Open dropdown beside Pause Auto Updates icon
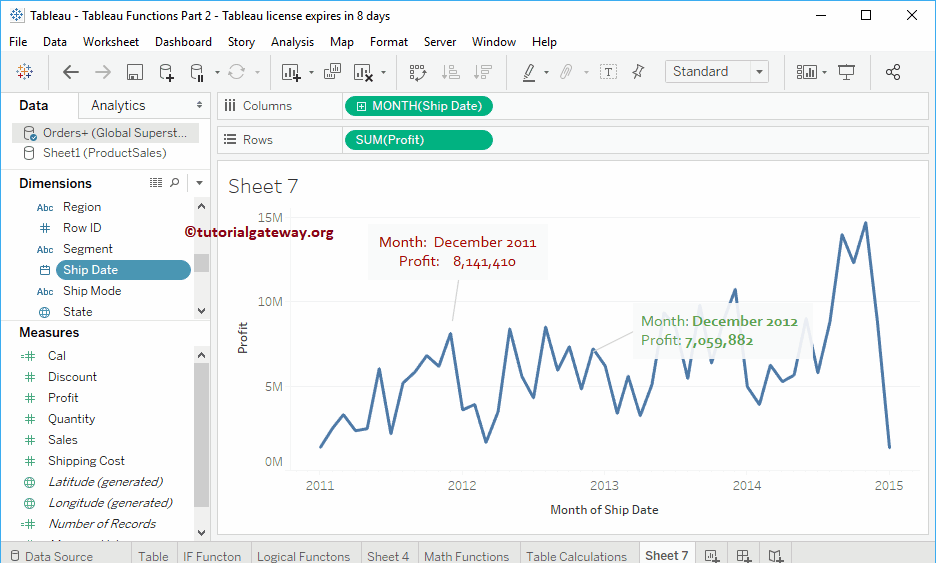The width and height of the screenshot is (936, 563). [x=217, y=73]
